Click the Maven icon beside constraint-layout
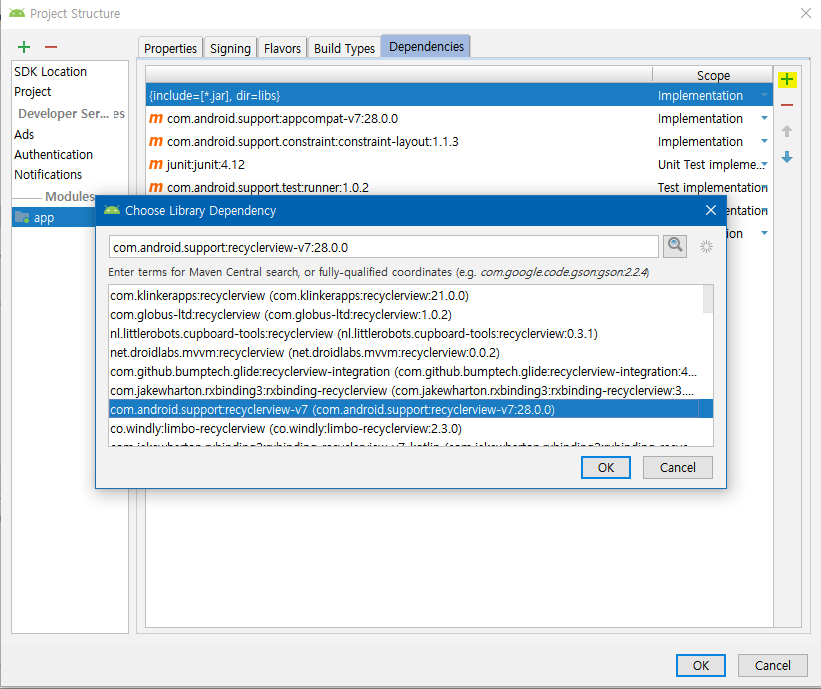The width and height of the screenshot is (821, 689). pos(156,142)
